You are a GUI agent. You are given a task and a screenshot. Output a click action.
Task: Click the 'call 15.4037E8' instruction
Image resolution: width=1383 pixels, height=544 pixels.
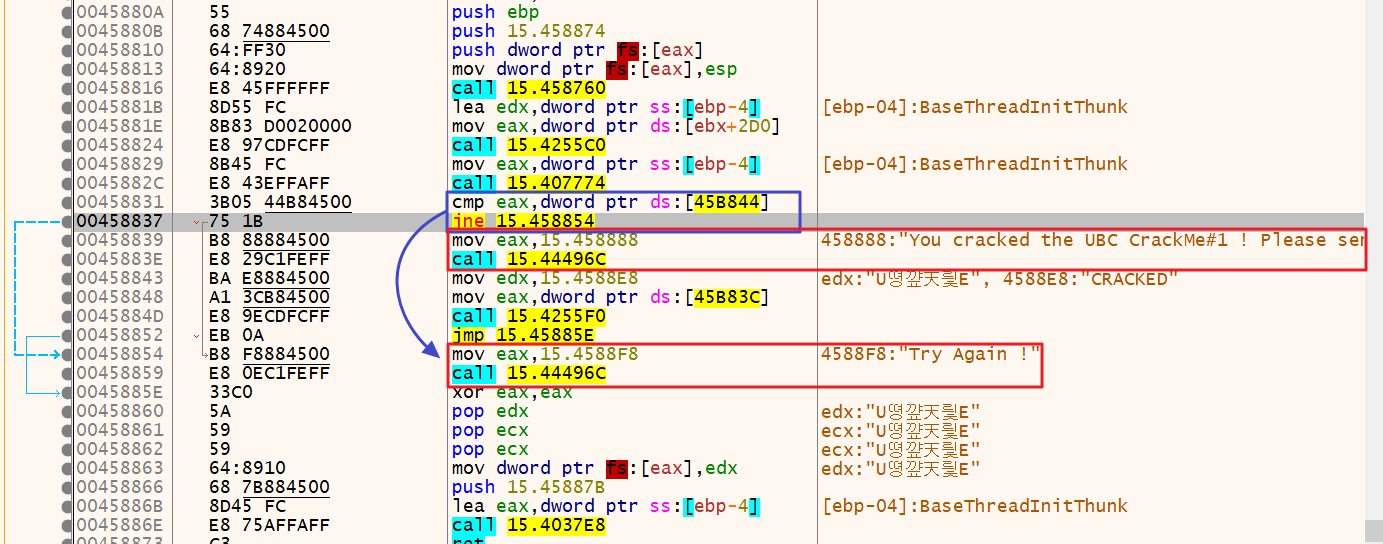(x=528, y=525)
